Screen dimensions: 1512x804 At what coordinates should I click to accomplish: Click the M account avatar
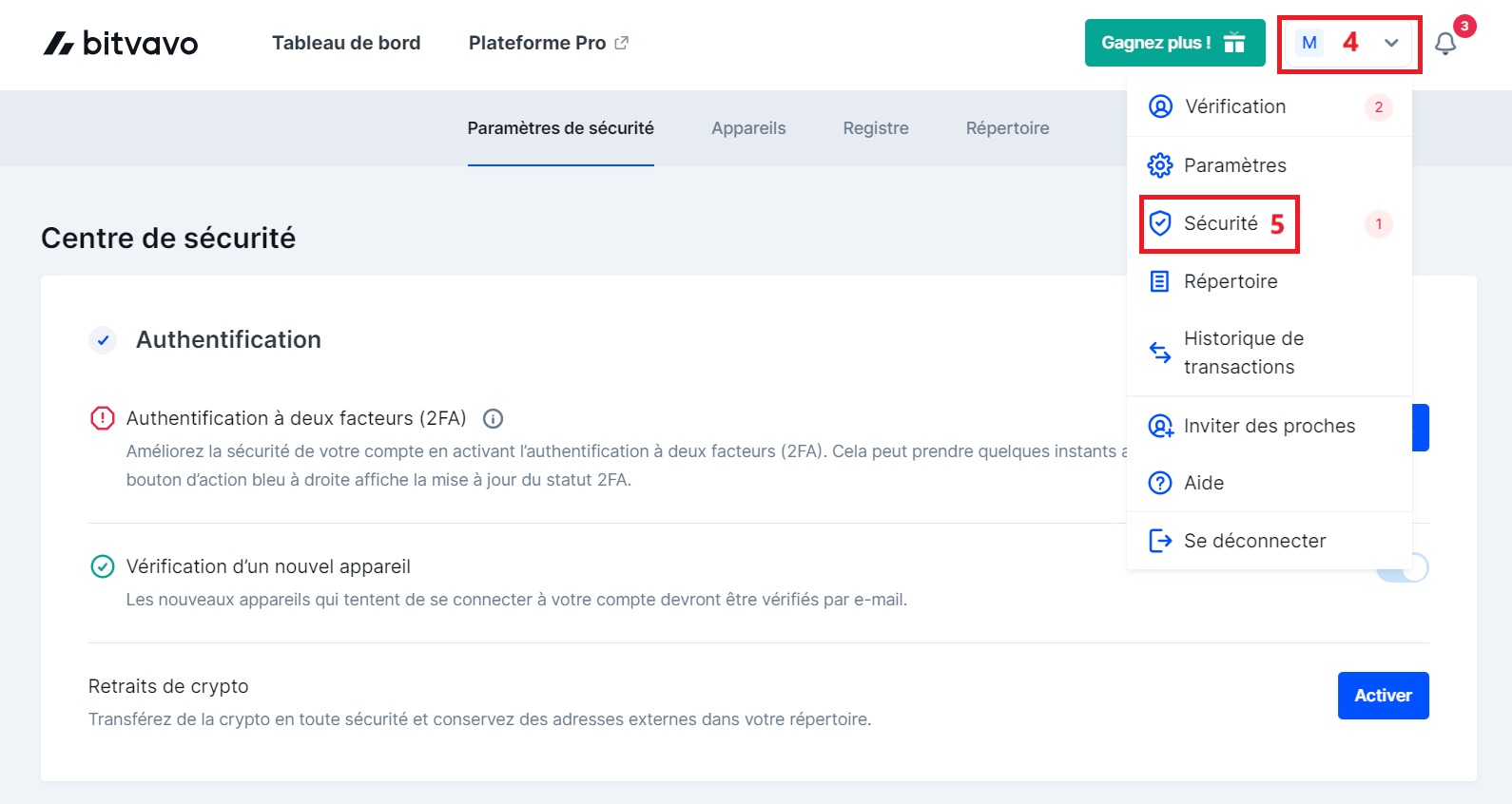(x=1309, y=43)
